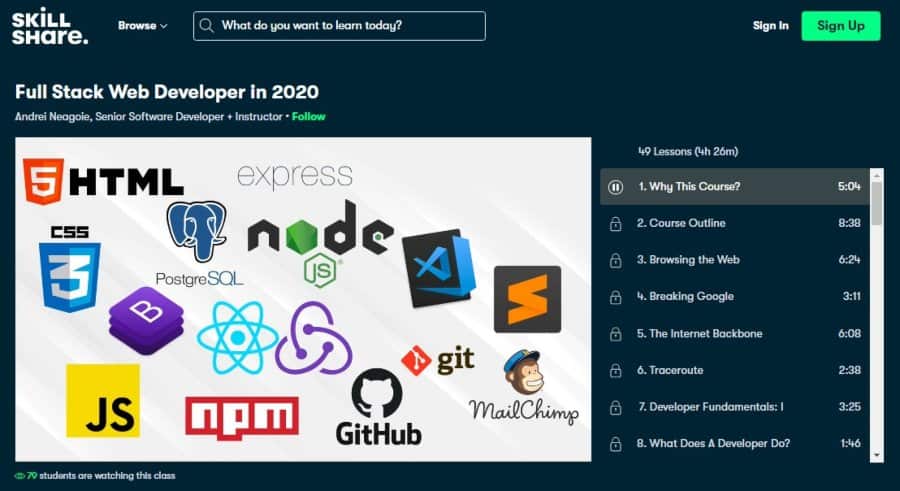The width and height of the screenshot is (900, 491).
Task: Follow instructor Andrei Neagoie
Action: tap(308, 117)
